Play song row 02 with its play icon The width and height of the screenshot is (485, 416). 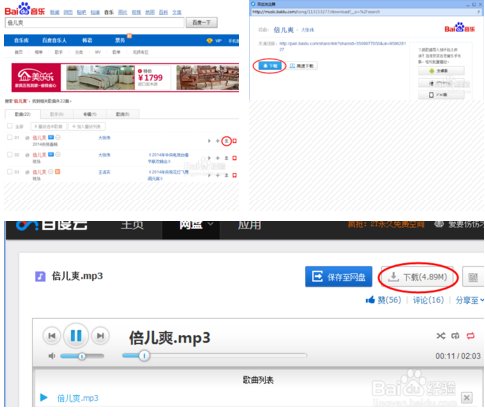point(209,158)
